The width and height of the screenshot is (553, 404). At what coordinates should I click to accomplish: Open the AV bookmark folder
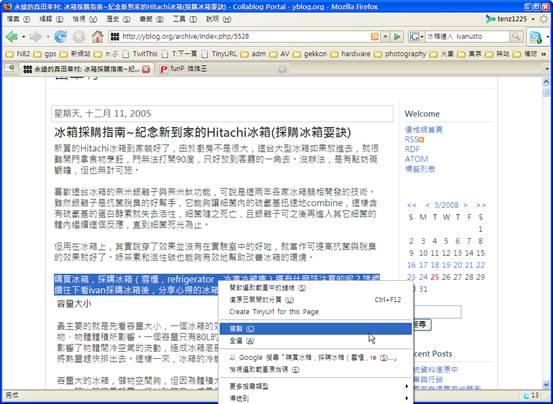pyautogui.click(x=280, y=54)
